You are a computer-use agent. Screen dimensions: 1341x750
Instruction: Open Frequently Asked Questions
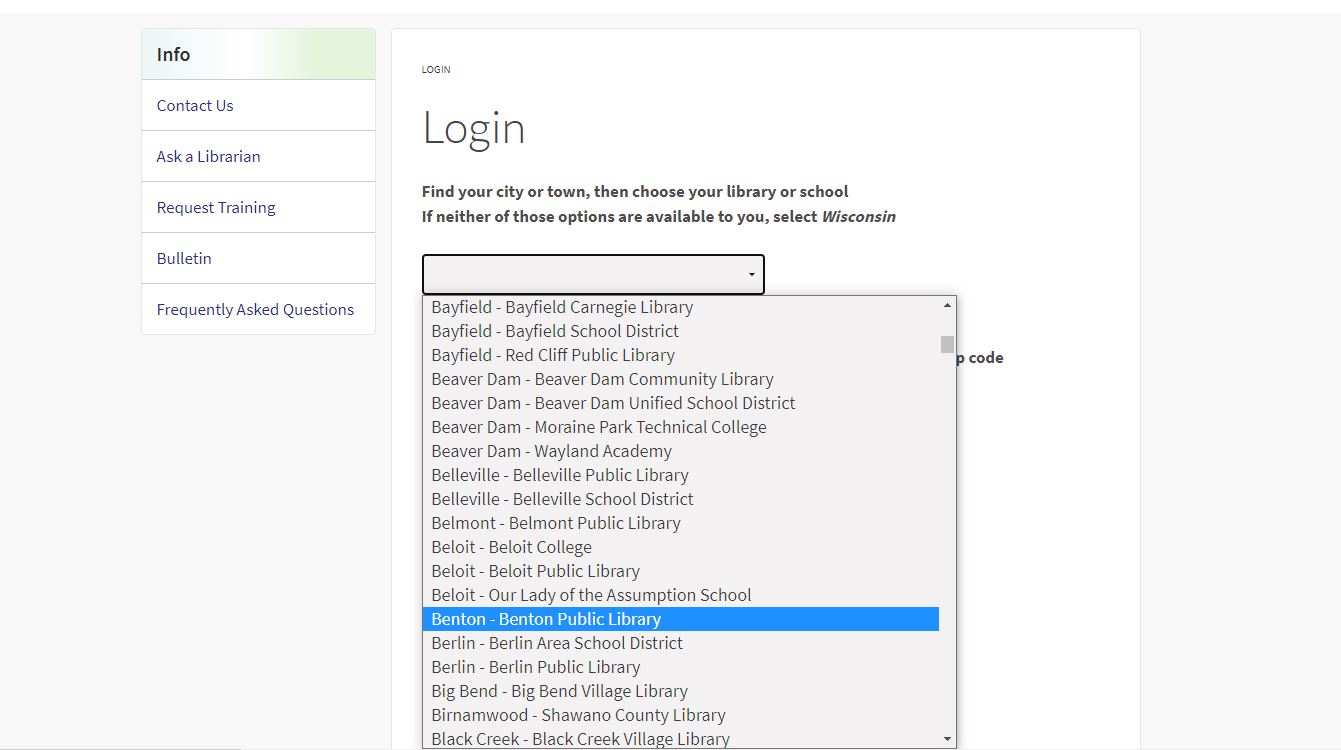pos(255,309)
